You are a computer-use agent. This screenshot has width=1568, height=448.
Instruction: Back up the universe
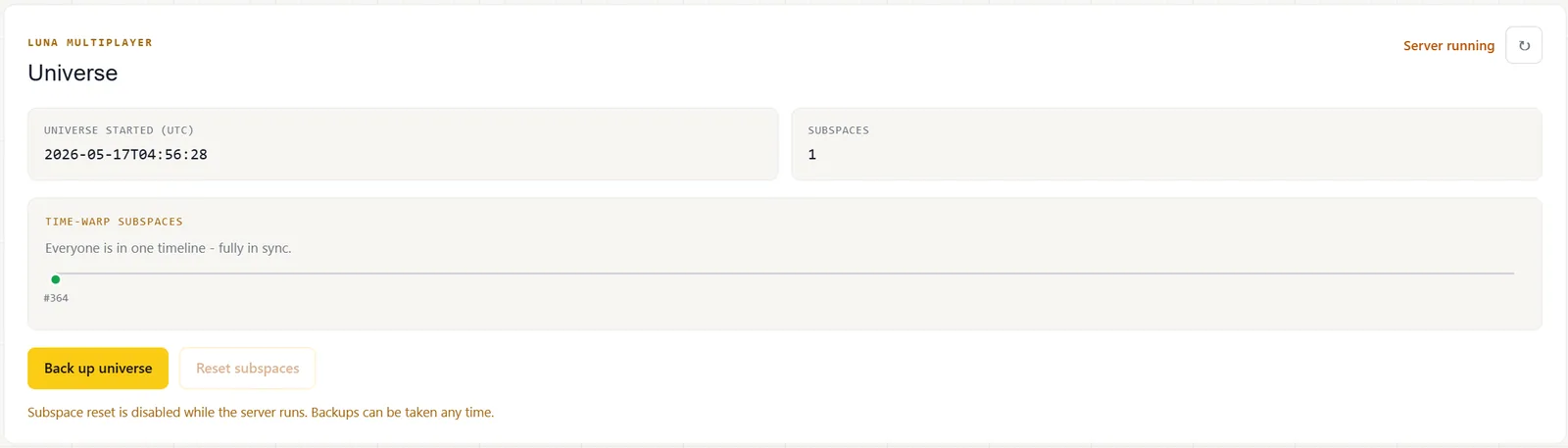98,369
